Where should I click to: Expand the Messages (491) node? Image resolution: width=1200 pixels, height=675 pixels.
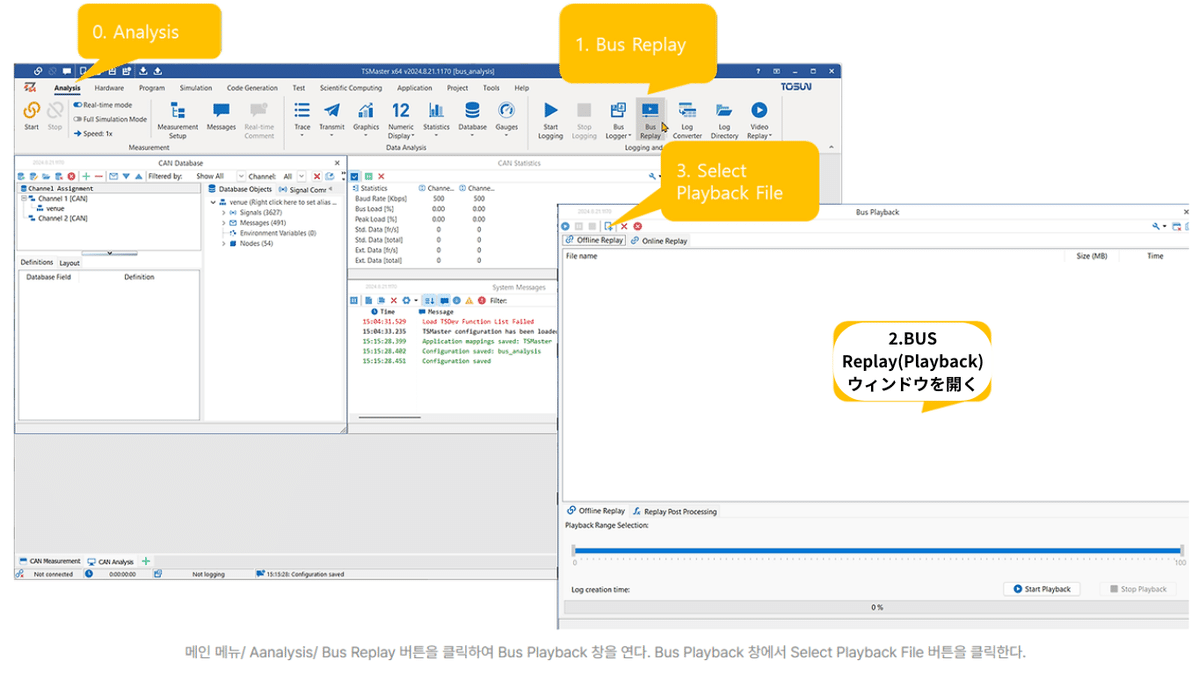pos(223,223)
